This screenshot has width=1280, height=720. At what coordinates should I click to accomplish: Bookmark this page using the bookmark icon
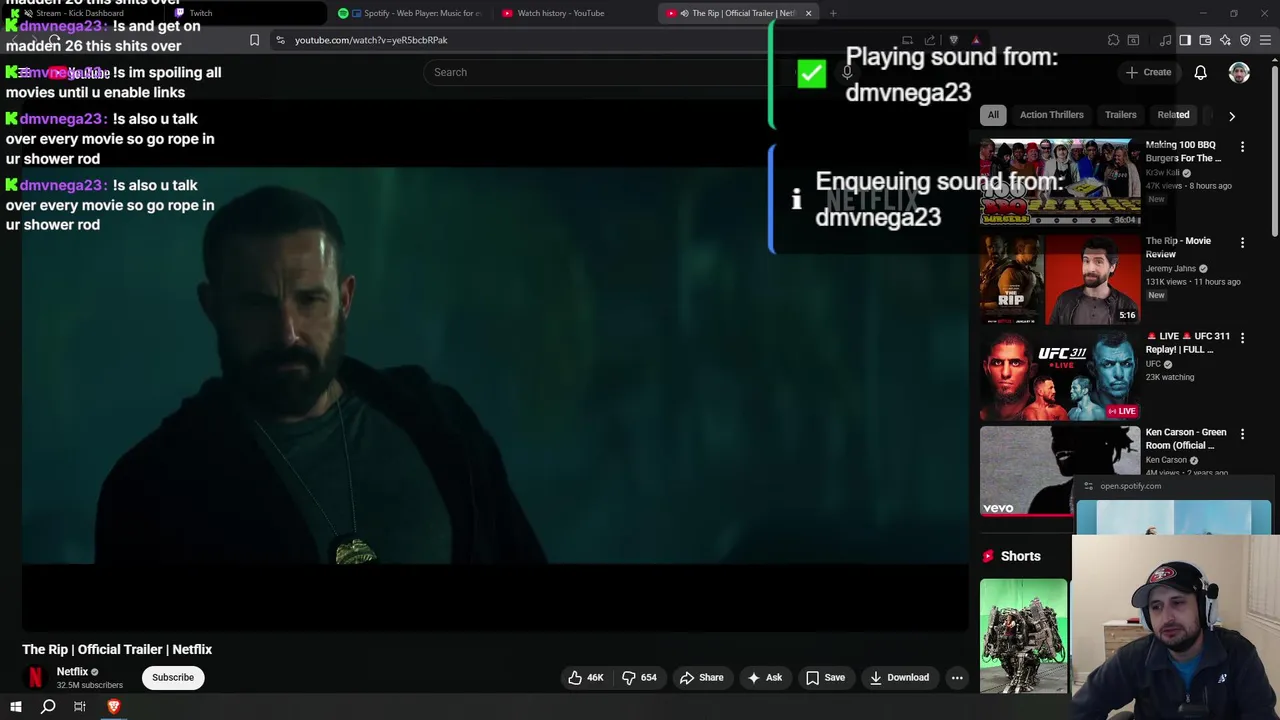pyautogui.click(x=254, y=40)
